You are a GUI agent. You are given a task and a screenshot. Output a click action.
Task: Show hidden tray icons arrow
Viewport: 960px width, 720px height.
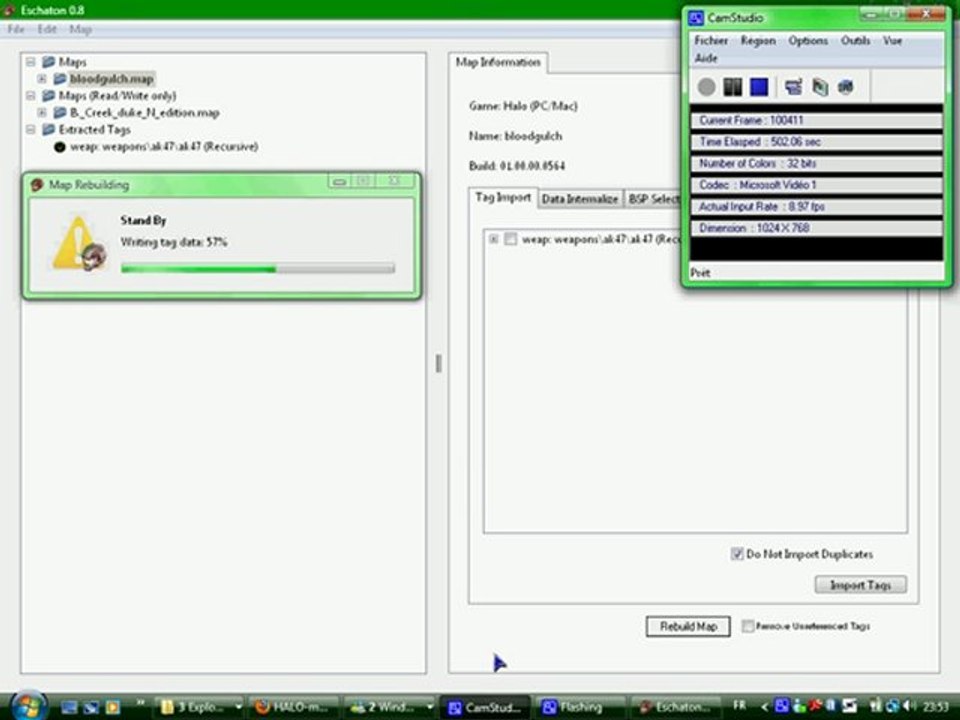click(x=764, y=706)
